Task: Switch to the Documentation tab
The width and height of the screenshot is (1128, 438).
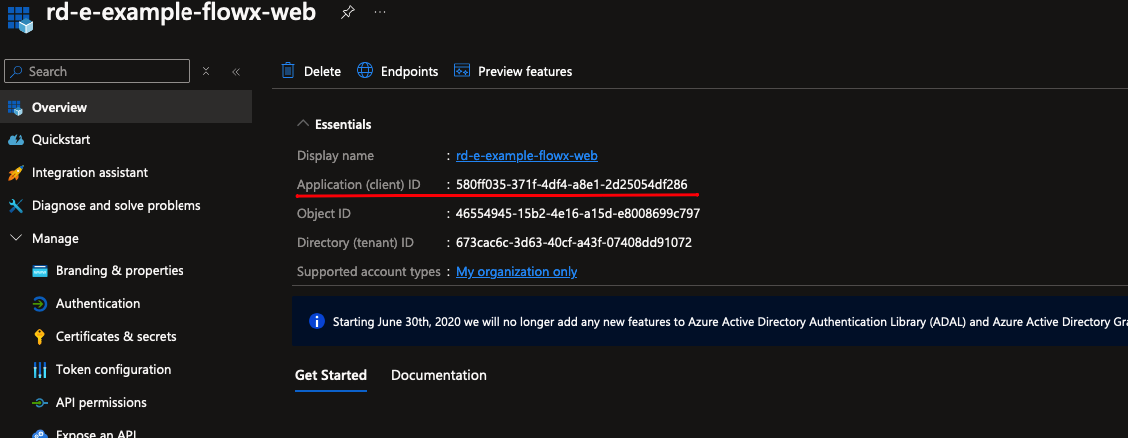Action: [x=439, y=375]
